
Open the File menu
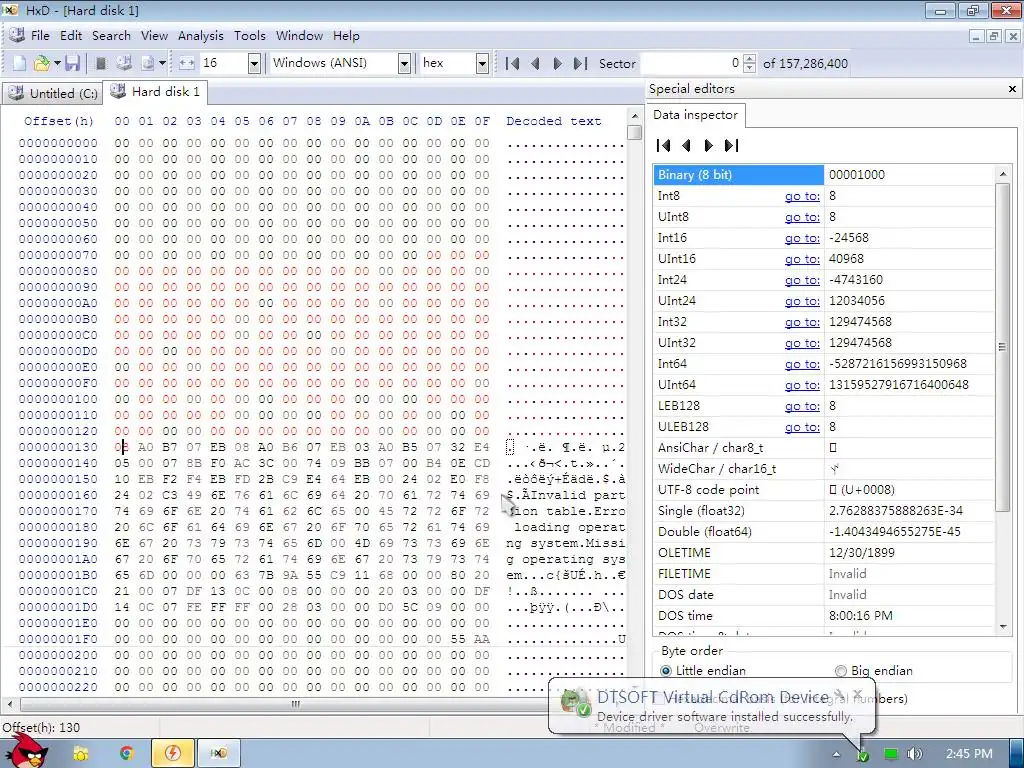click(40, 36)
